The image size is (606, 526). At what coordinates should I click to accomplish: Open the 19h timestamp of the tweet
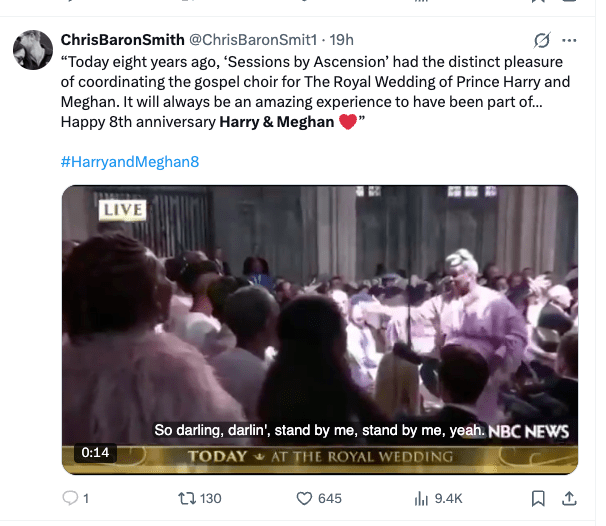pyautogui.click(x=341, y=40)
